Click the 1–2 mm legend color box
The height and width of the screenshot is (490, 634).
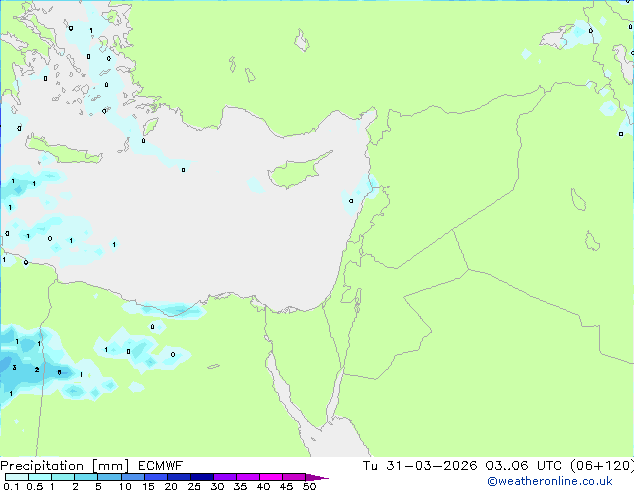point(63,477)
